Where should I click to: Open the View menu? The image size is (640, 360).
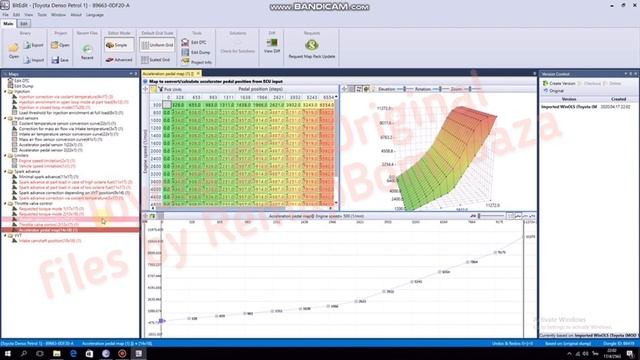[x=29, y=15]
